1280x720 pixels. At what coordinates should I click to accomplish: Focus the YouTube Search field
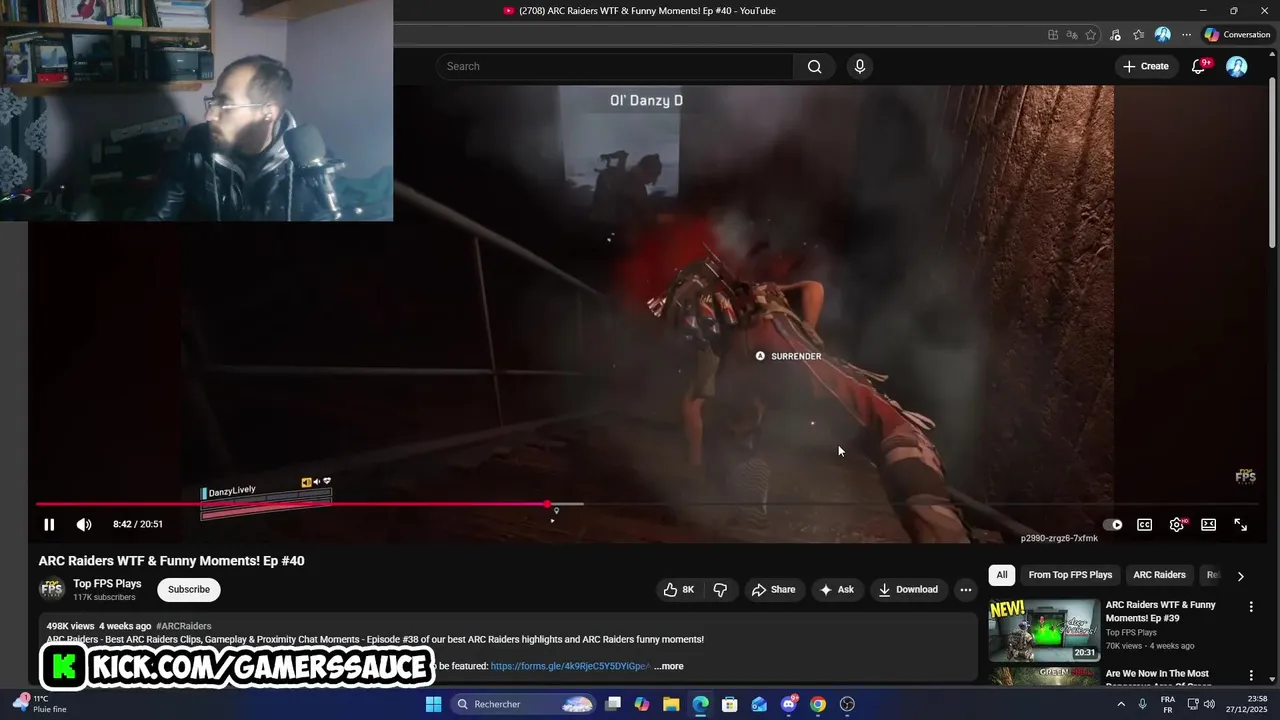[615, 66]
